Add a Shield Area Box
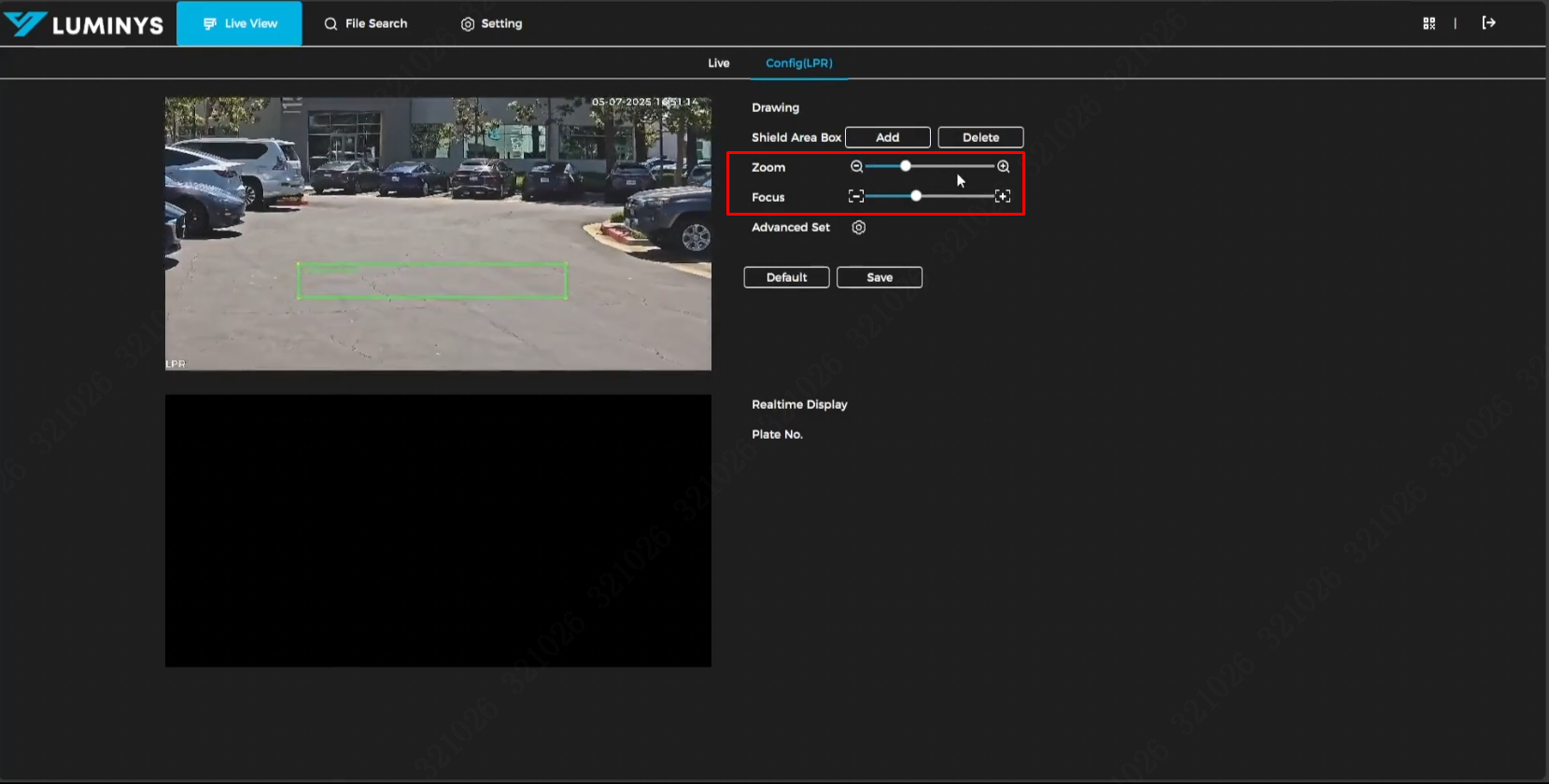Image resolution: width=1549 pixels, height=784 pixels. pyautogui.click(x=887, y=137)
